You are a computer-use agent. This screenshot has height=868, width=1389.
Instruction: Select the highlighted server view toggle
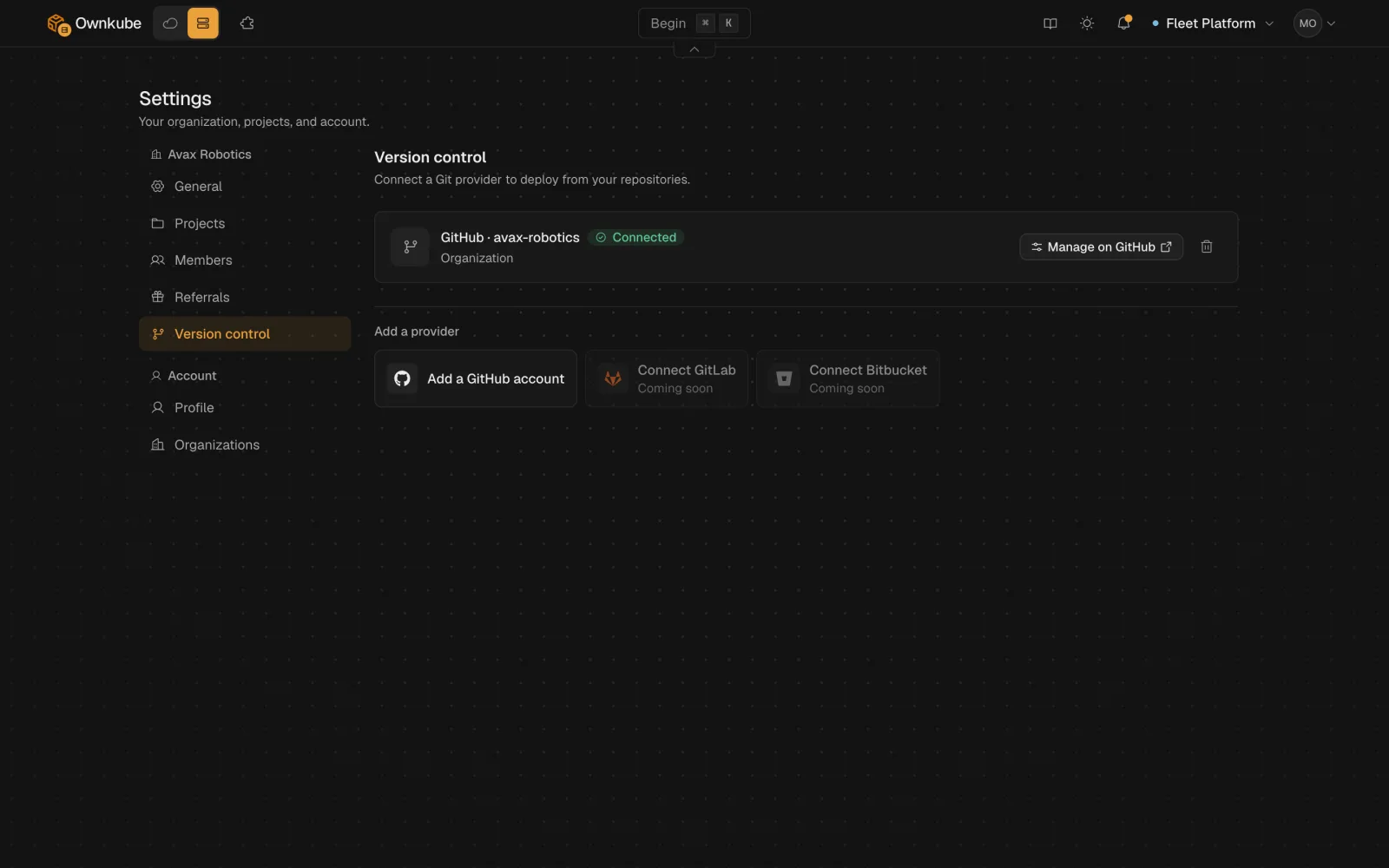point(203,23)
